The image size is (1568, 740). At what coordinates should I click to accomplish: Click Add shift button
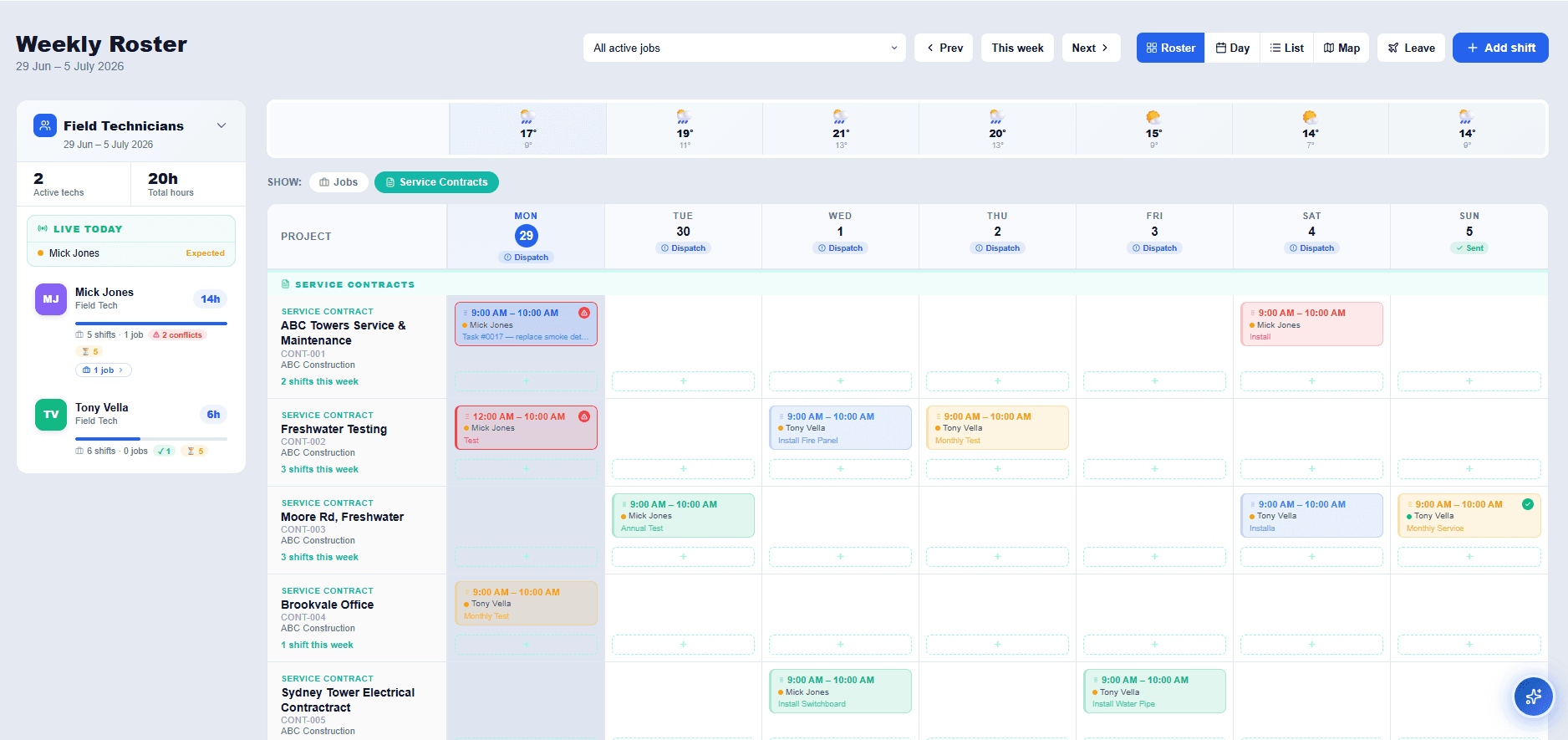(x=1500, y=48)
